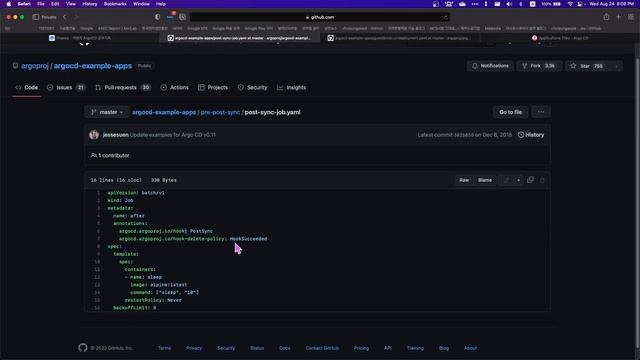This screenshot has height=360, width=640.
Task: Click the delete file trash icon
Action: [542, 180]
